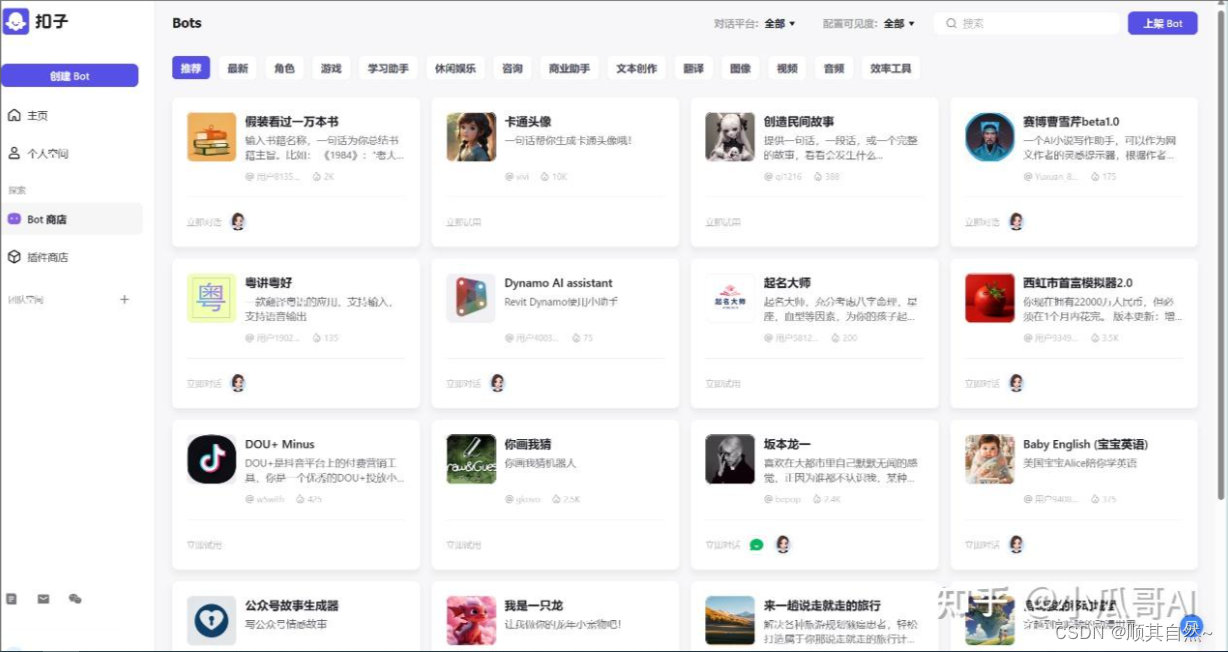Open 西虹市首富模拟器2.0 tomato icon
This screenshot has width=1228, height=652.
pos(990,298)
